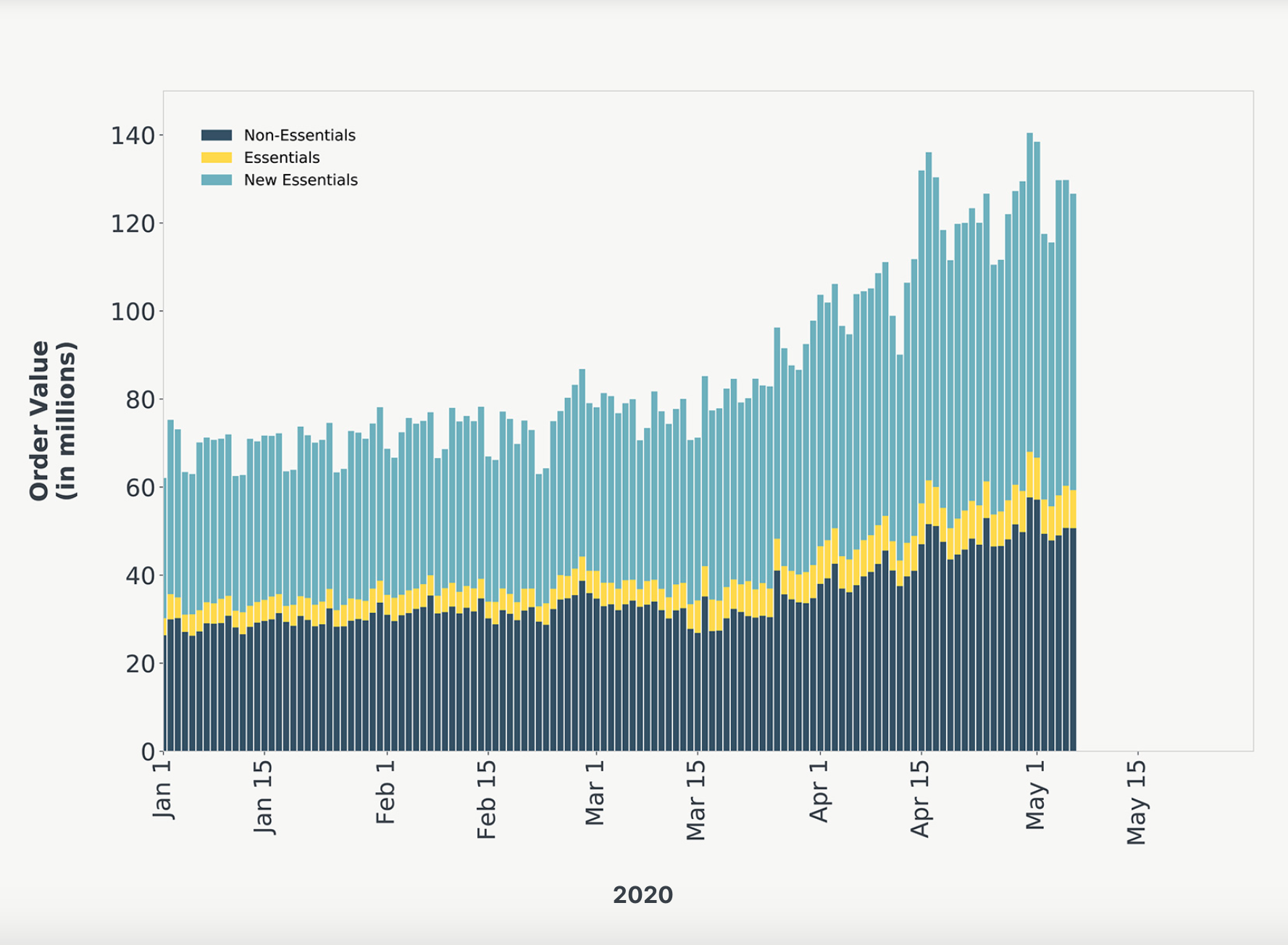Image resolution: width=1288 pixels, height=945 pixels.
Task: Click the y-axis tick label '0'
Action: tap(148, 752)
